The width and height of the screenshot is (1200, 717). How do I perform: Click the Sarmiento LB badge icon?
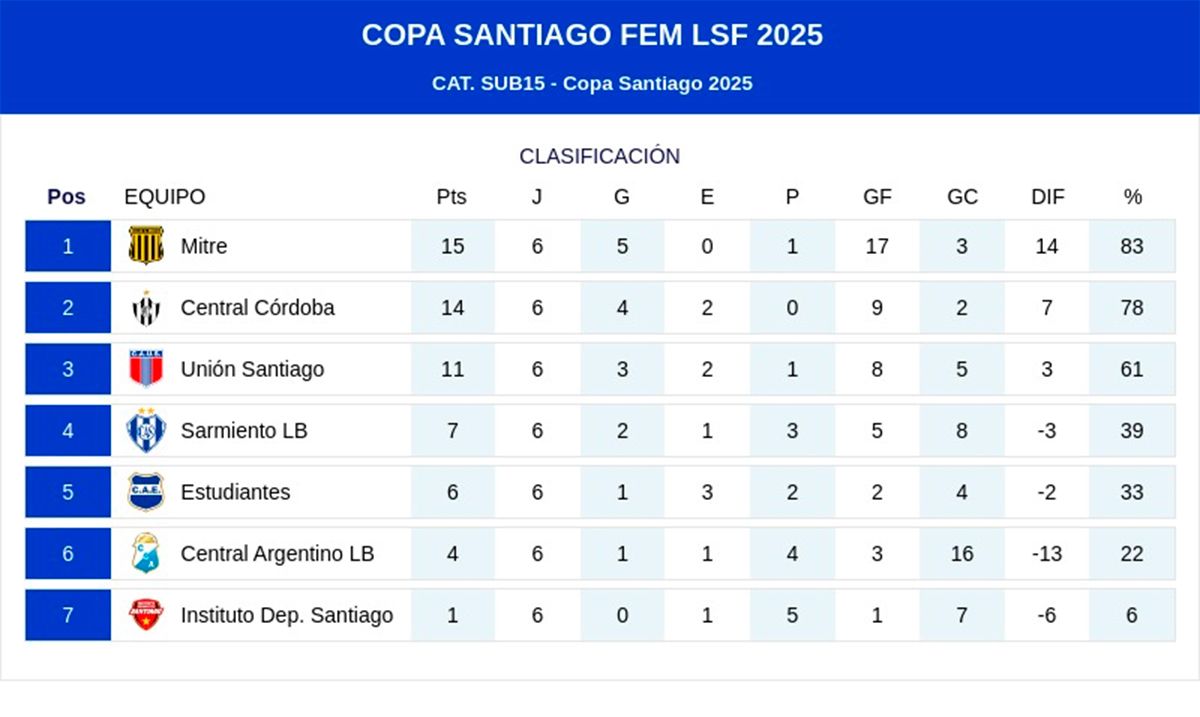point(146,430)
